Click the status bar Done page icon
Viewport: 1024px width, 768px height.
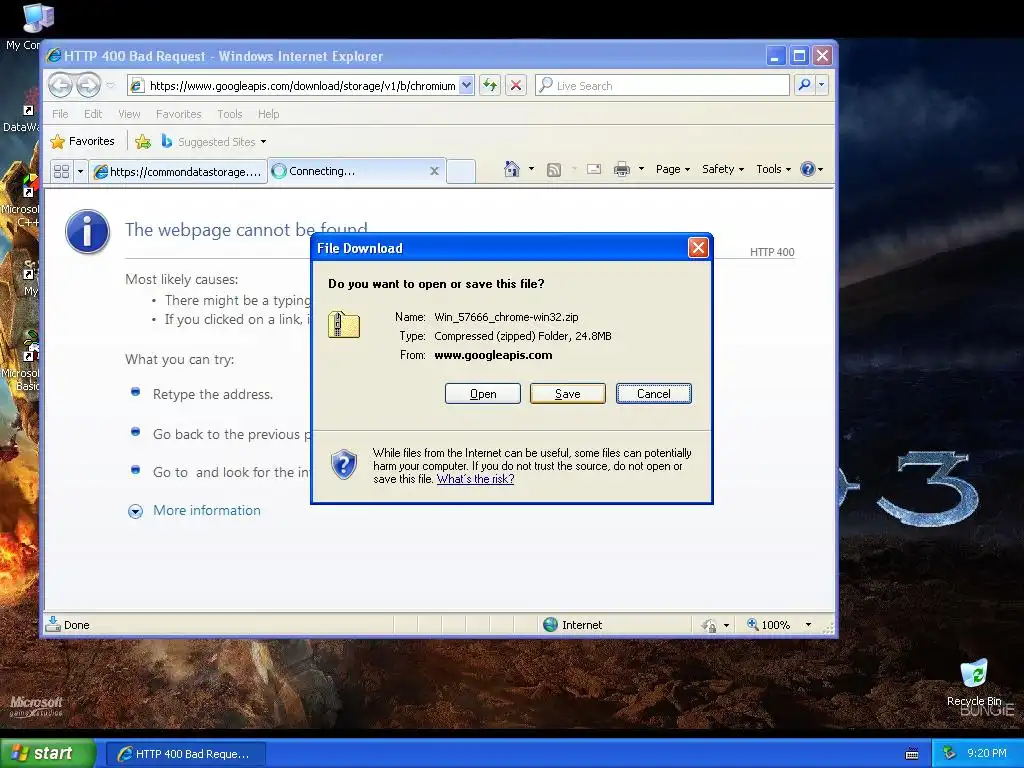53,624
